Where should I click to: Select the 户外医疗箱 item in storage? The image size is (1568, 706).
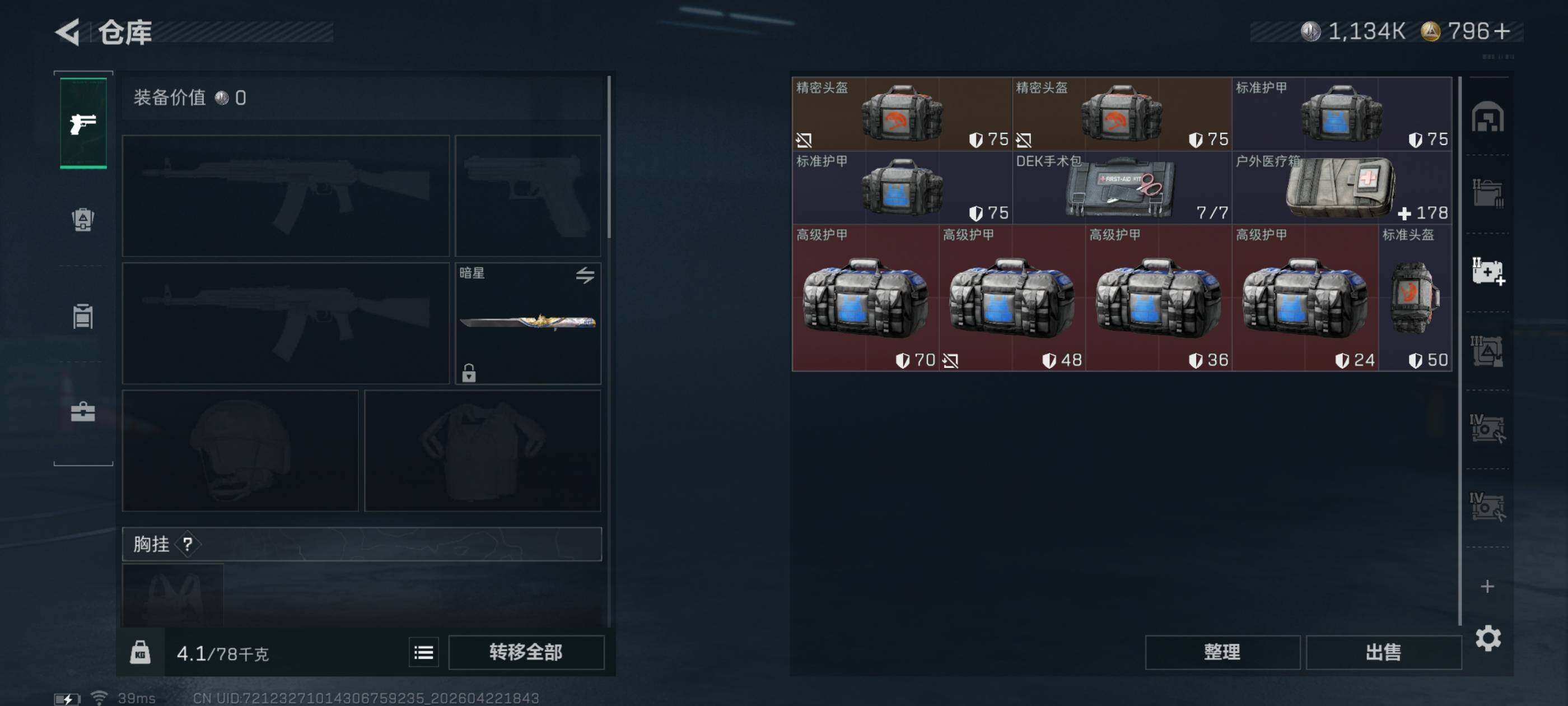click(1342, 188)
